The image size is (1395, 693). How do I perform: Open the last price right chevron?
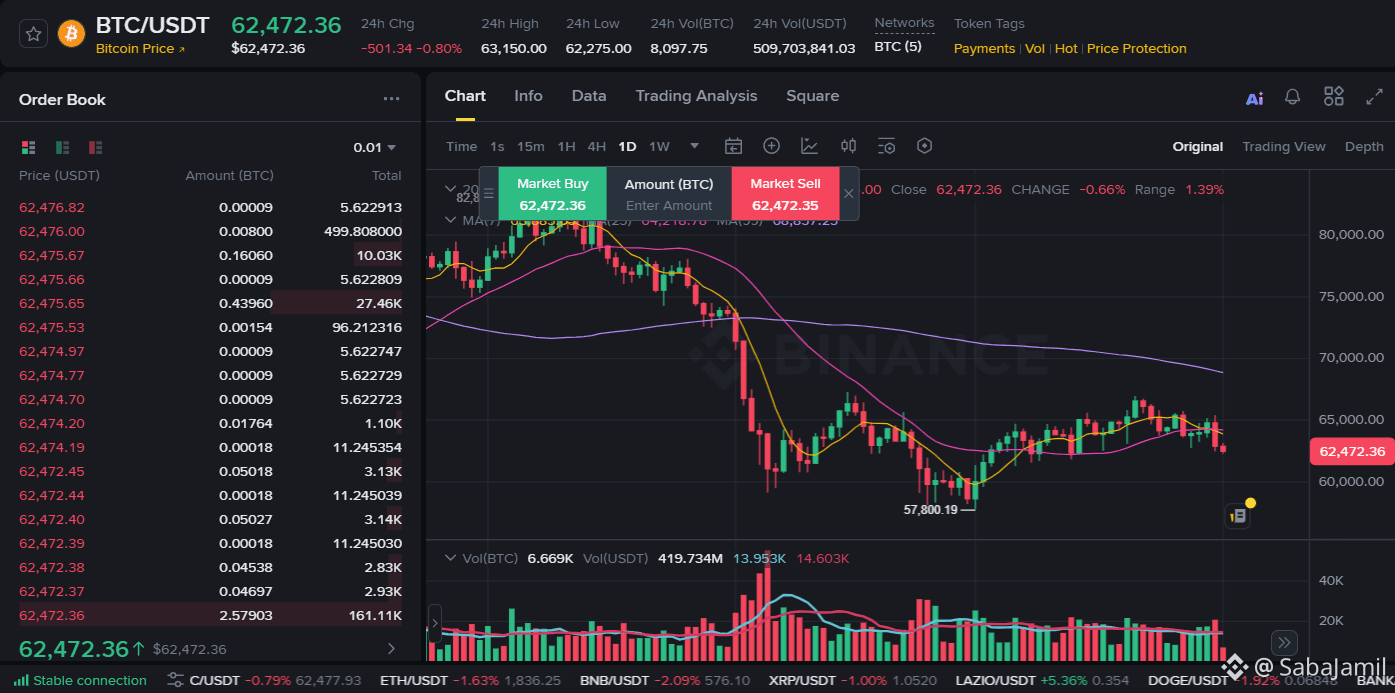(391, 649)
